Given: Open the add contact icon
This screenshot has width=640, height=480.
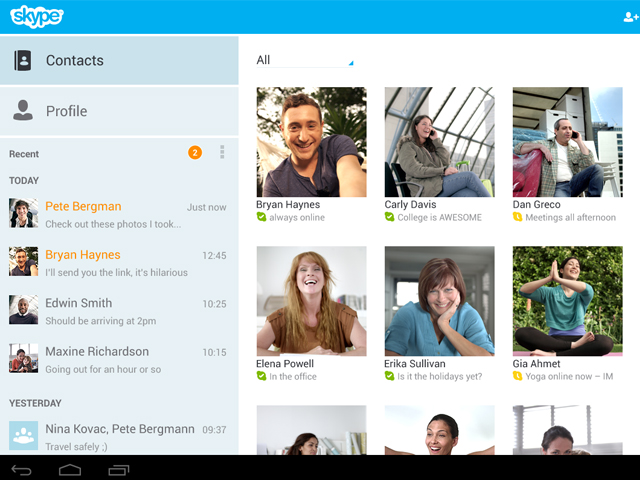Looking at the screenshot, I should (x=631, y=17).
